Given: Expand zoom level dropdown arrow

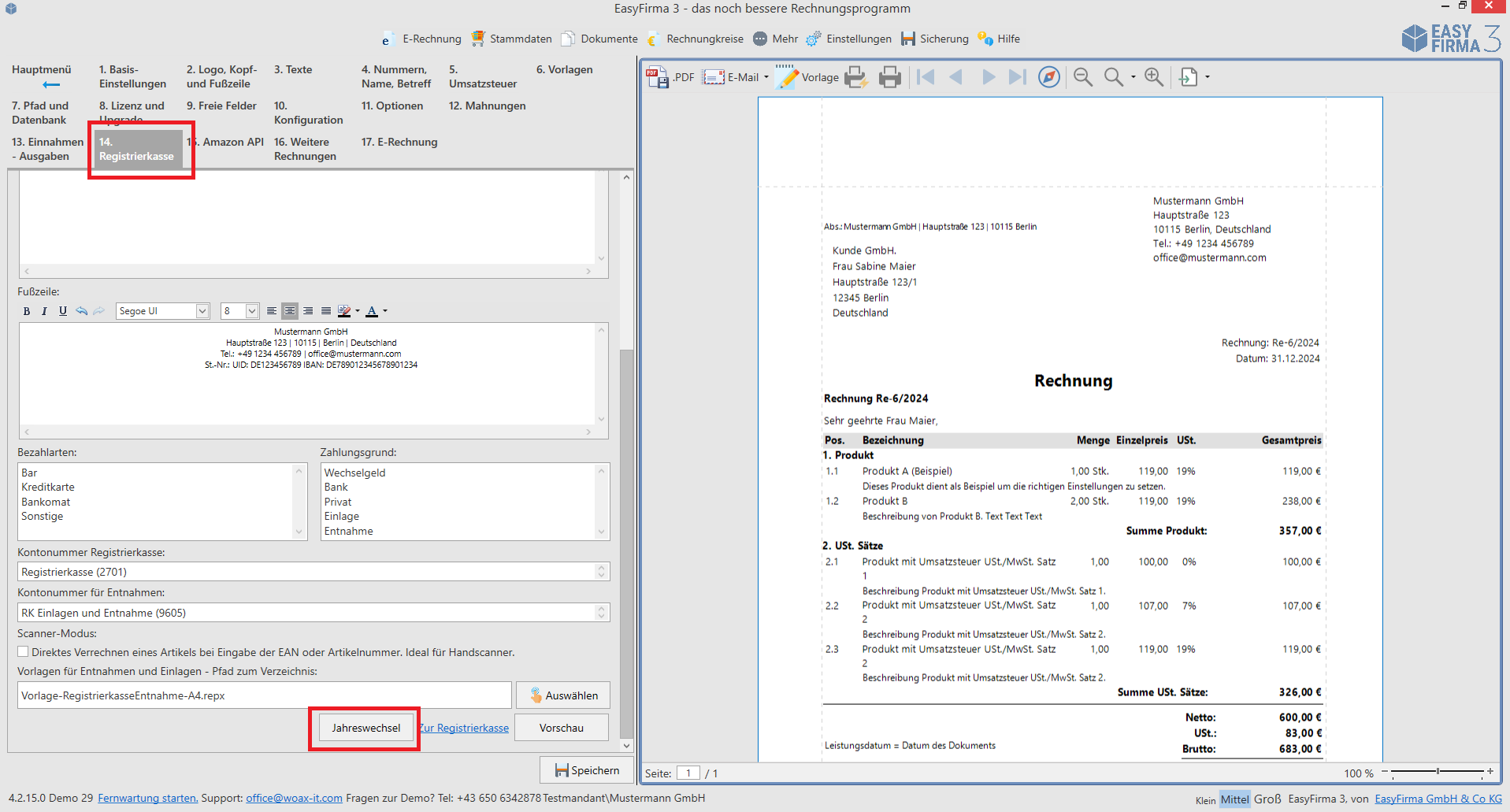Looking at the screenshot, I should (x=1133, y=77).
